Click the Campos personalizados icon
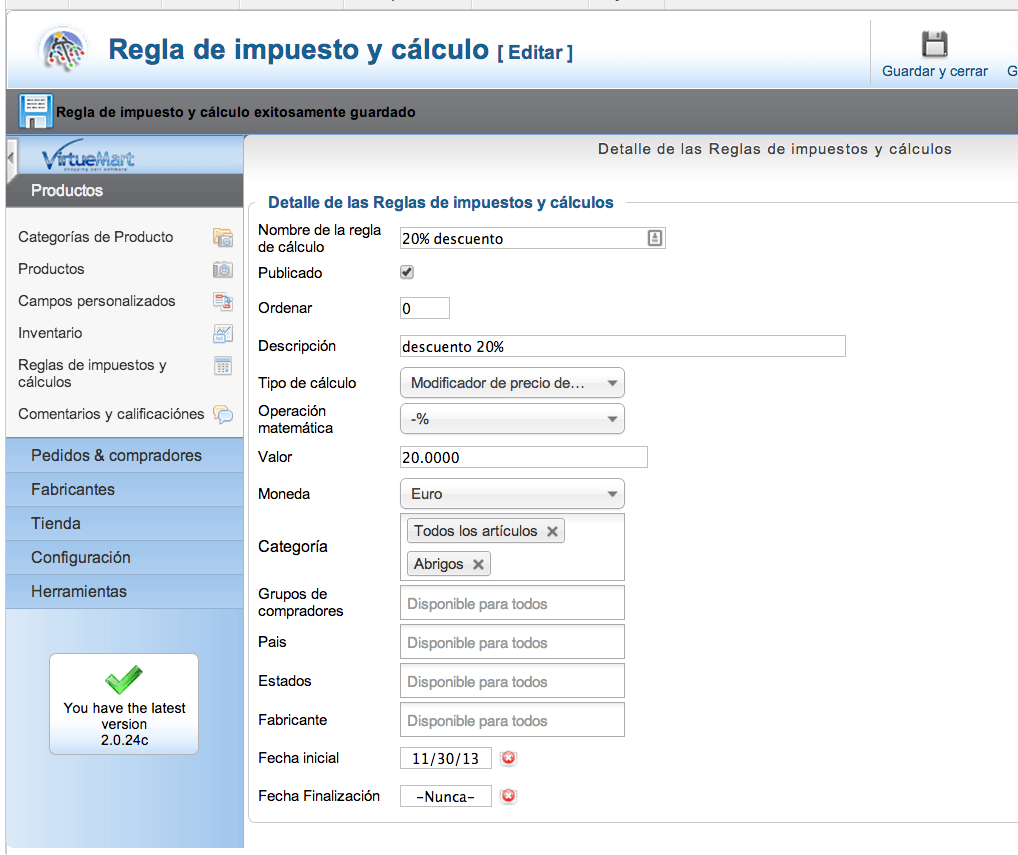Viewport: 1018px width, 855px height. pyautogui.click(x=223, y=301)
